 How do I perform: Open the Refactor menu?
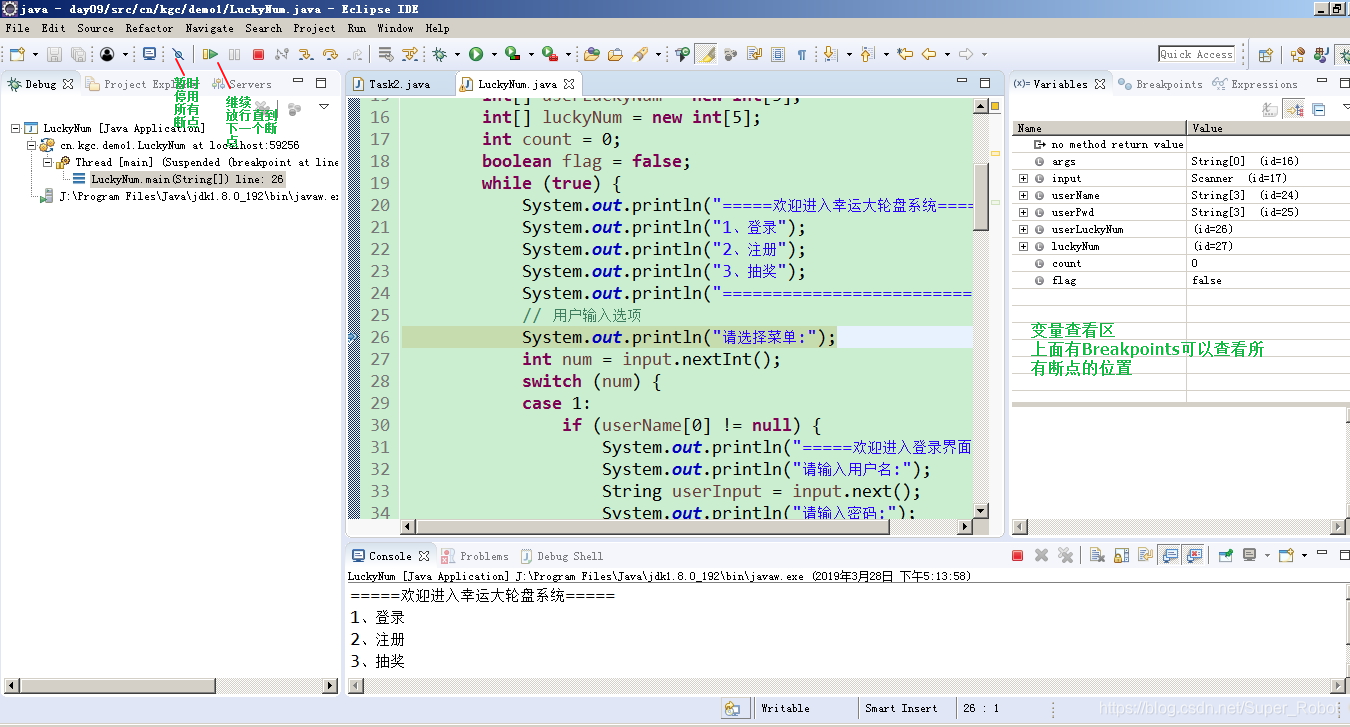[x=149, y=28]
